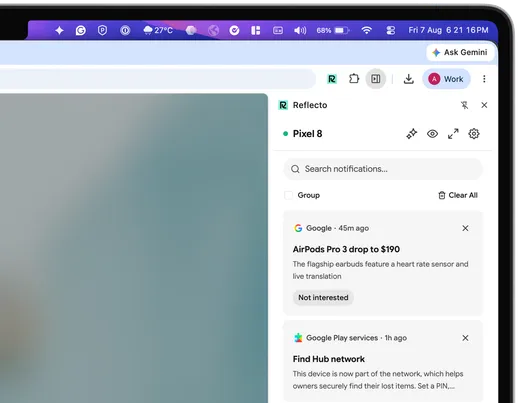
Task: Click Ask Gemini button
Action: (x=460, y=52)
